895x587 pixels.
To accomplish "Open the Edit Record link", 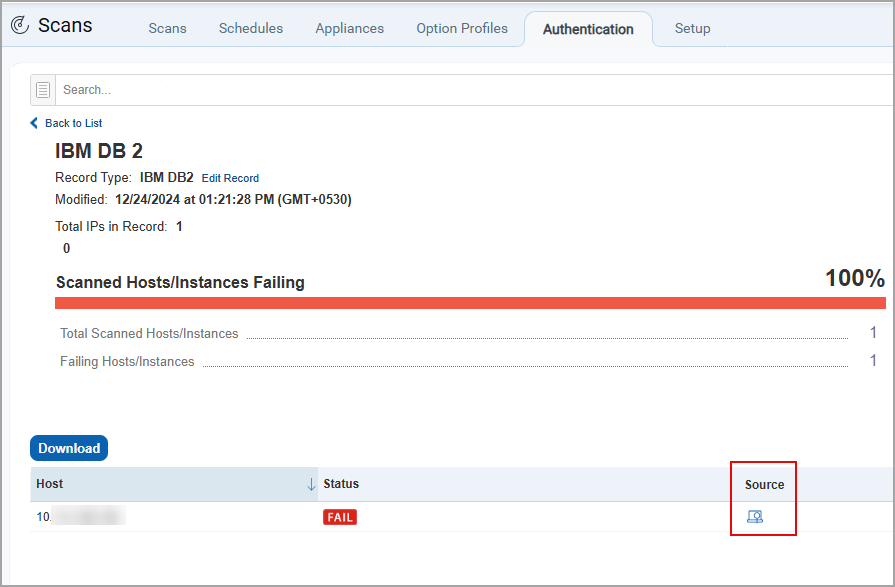I will 230,178.
